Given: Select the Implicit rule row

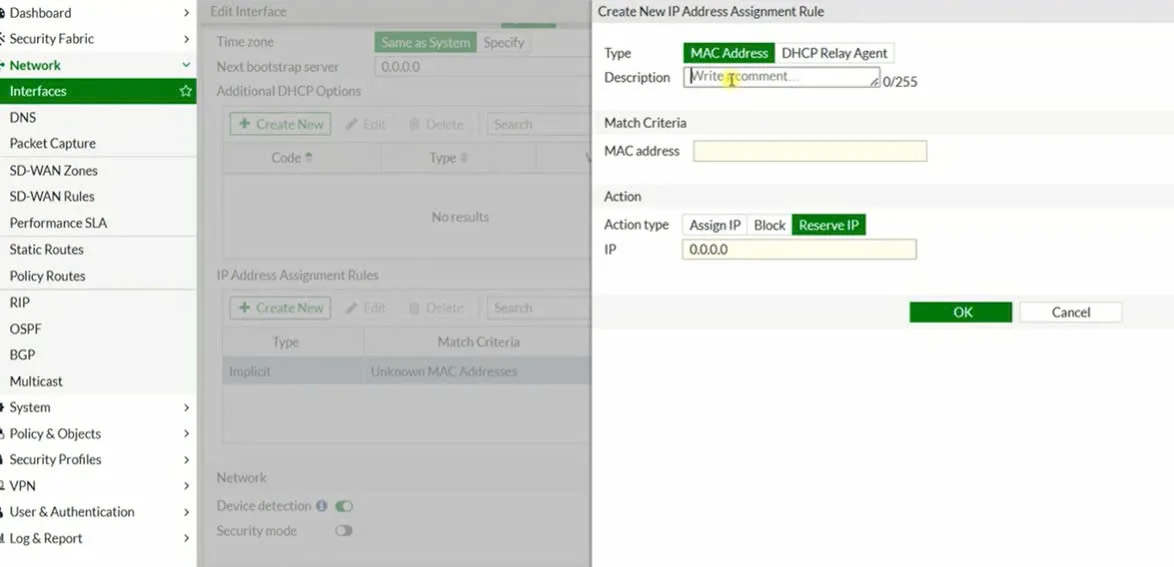Looking at the screenshot, I should [407, 372].
